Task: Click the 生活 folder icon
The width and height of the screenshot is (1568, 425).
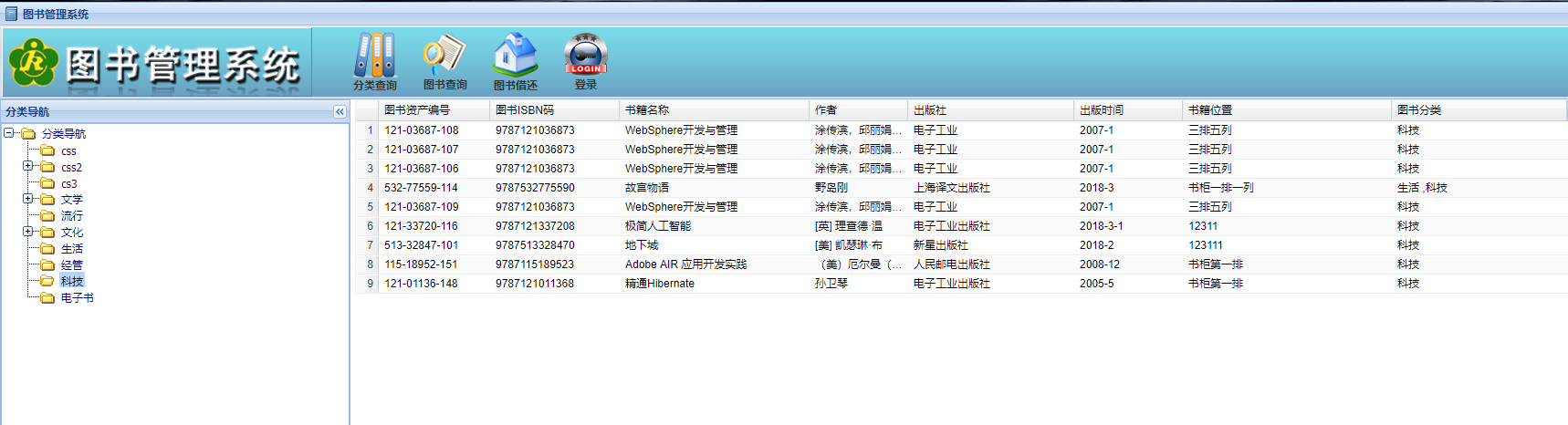Action: click(x=47, y=248)
